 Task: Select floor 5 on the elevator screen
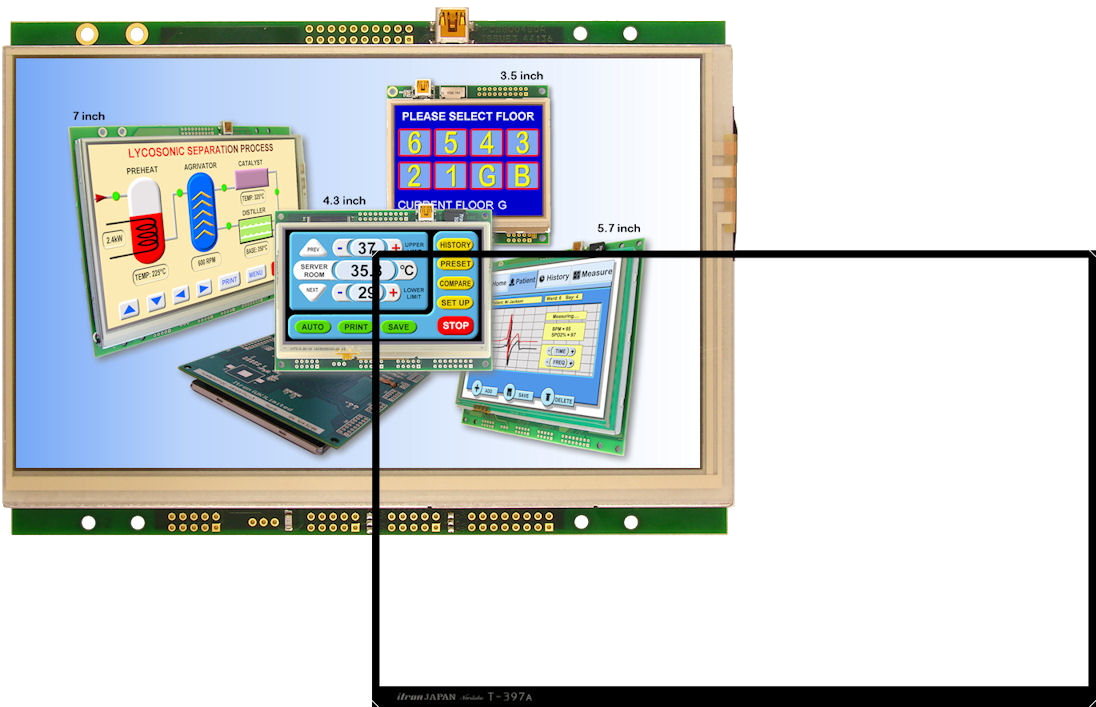click(x=451, y=143)
